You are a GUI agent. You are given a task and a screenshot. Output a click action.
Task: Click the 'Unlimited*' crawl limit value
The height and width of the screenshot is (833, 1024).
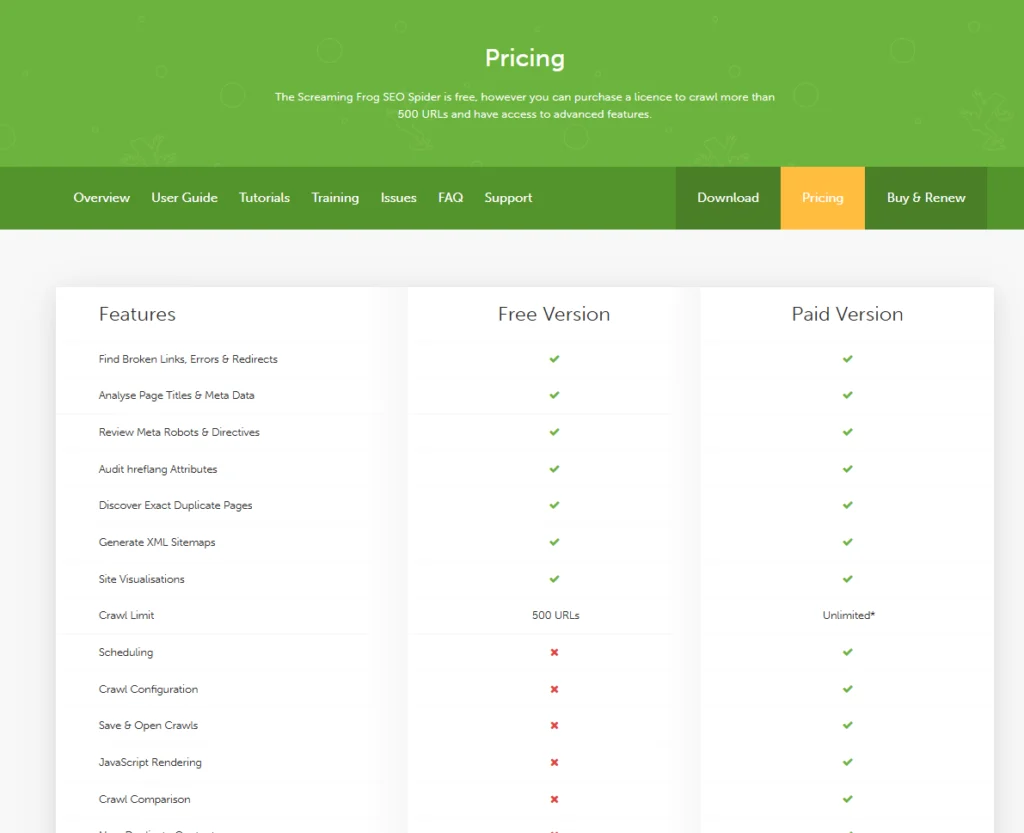848,615
